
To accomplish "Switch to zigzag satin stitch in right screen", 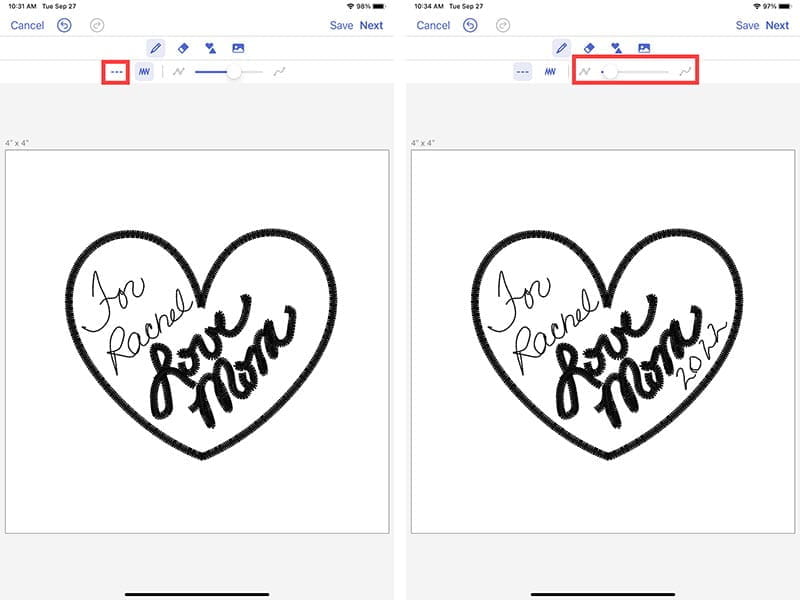I will click(x=550, y=72).
